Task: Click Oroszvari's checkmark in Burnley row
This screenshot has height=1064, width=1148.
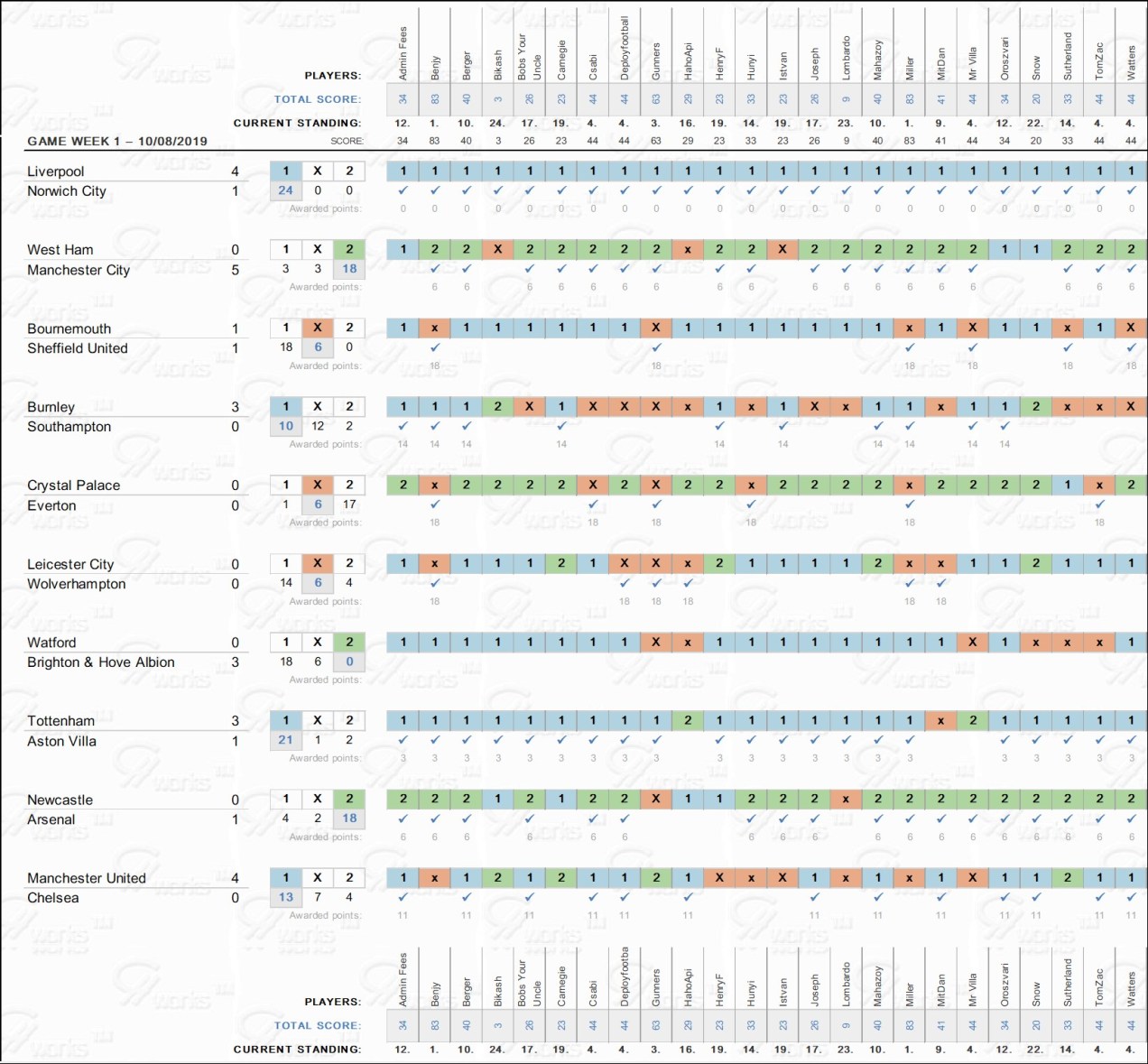Action: [1004, 426]
